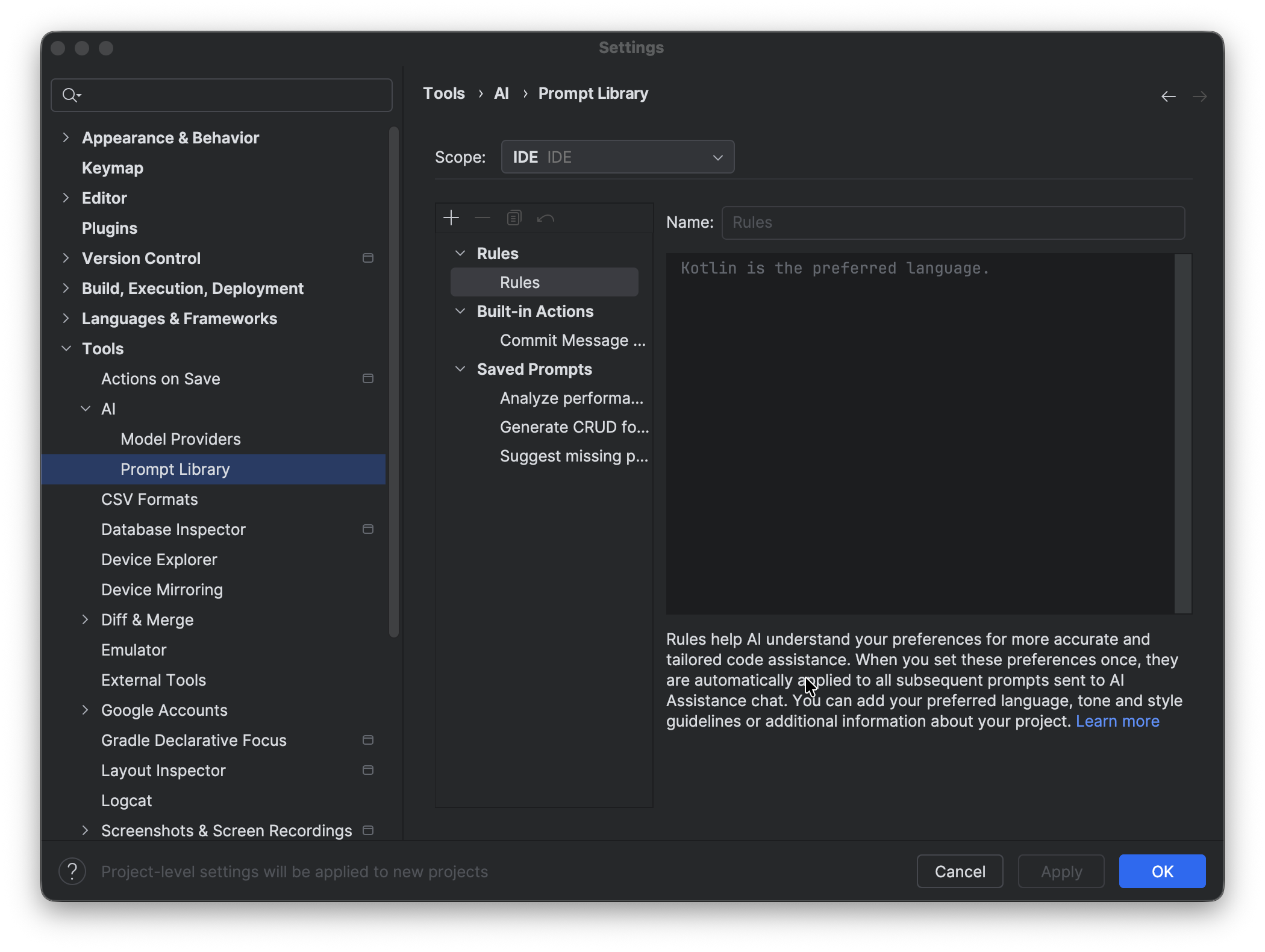Screen dimensions: 1265x952
Task: Open the Learn more link
Action: [1117, 721]
